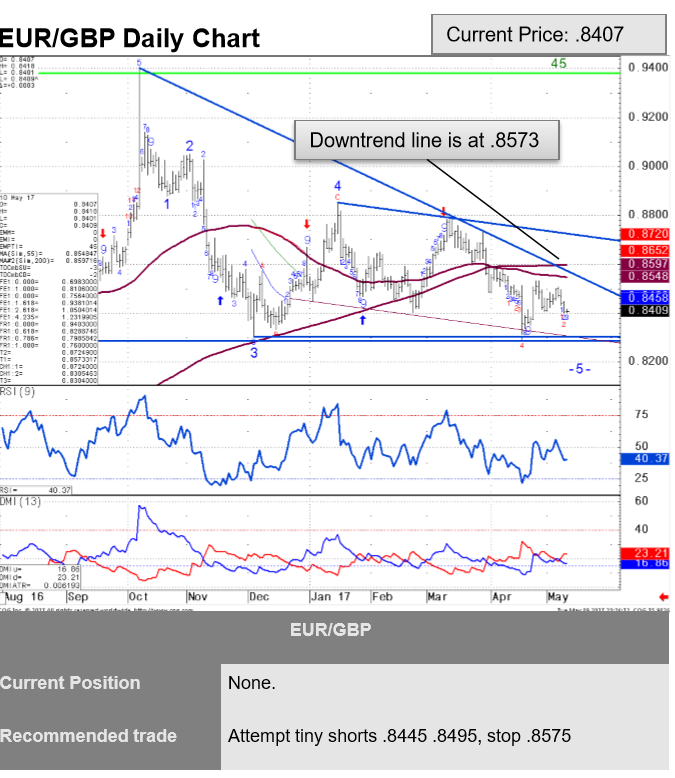
Task: Click the Current Price .8407 box
Action: (x=548, y=35)
